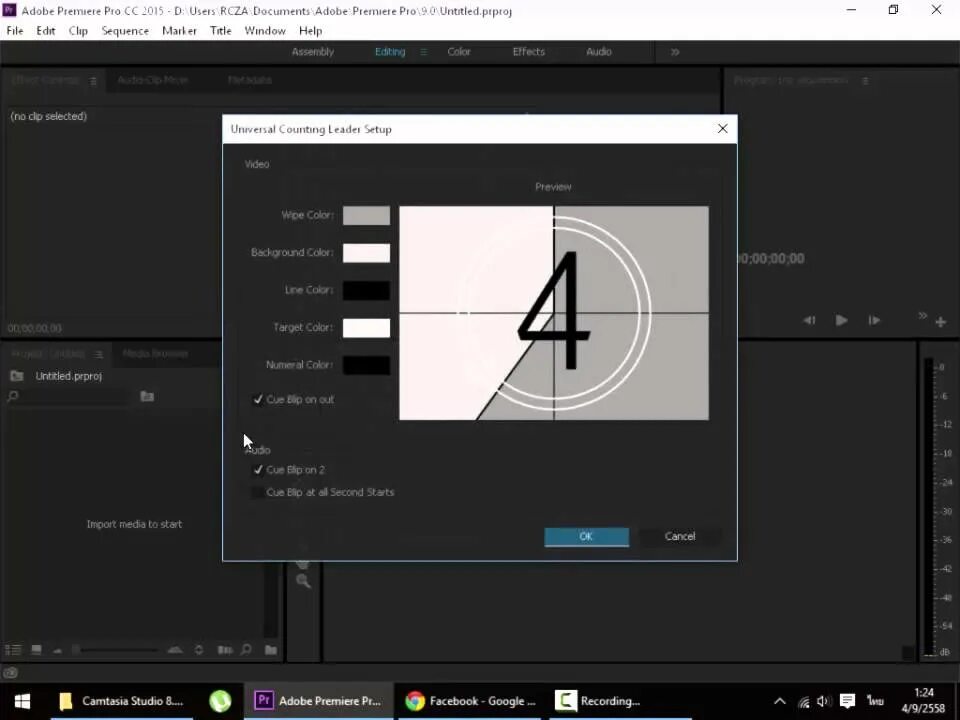
Task: Open the Help menu
Action: click(310, 31)
